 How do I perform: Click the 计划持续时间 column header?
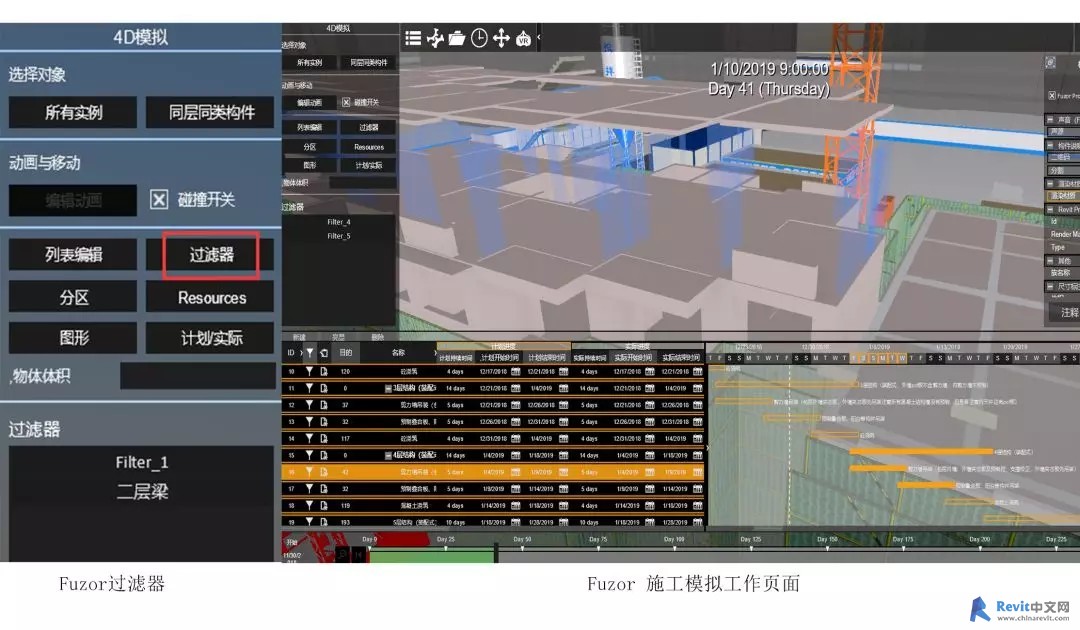[455, 357]
